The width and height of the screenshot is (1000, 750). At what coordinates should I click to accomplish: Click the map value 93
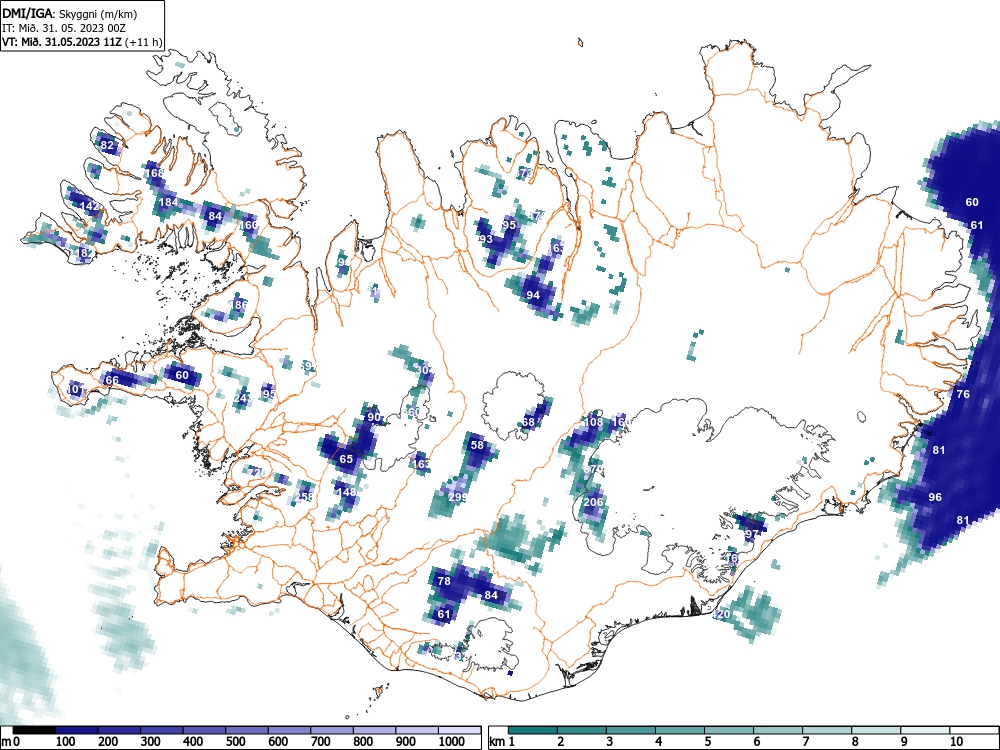(486, 239)
